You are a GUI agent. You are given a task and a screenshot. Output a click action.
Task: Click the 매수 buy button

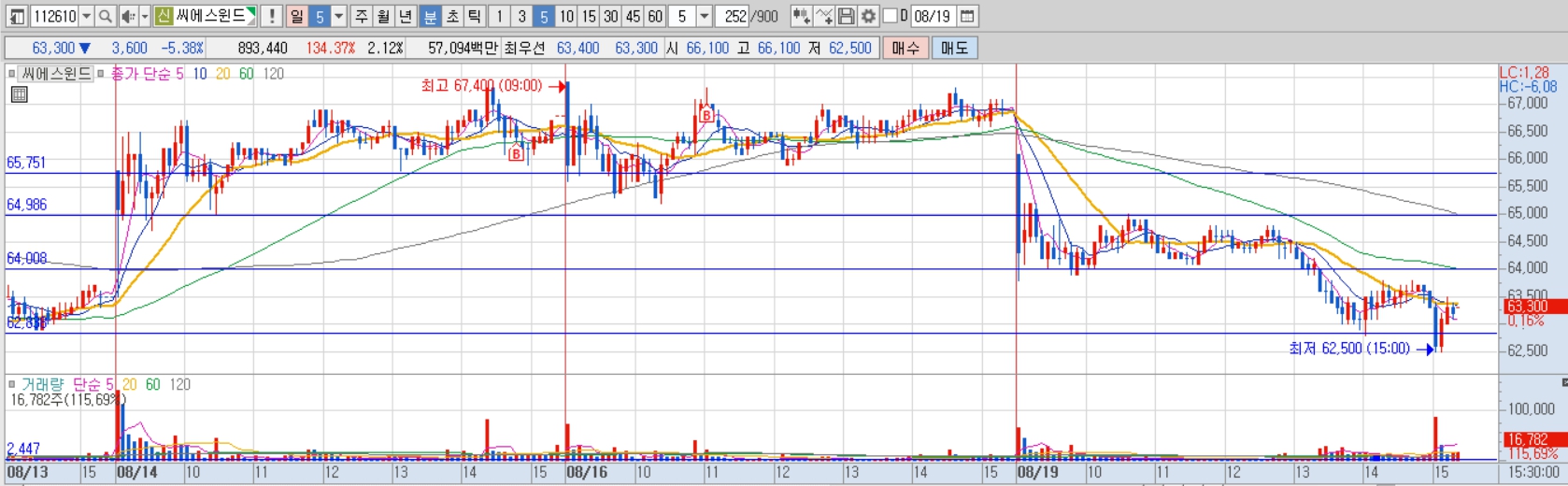(905, 48)
